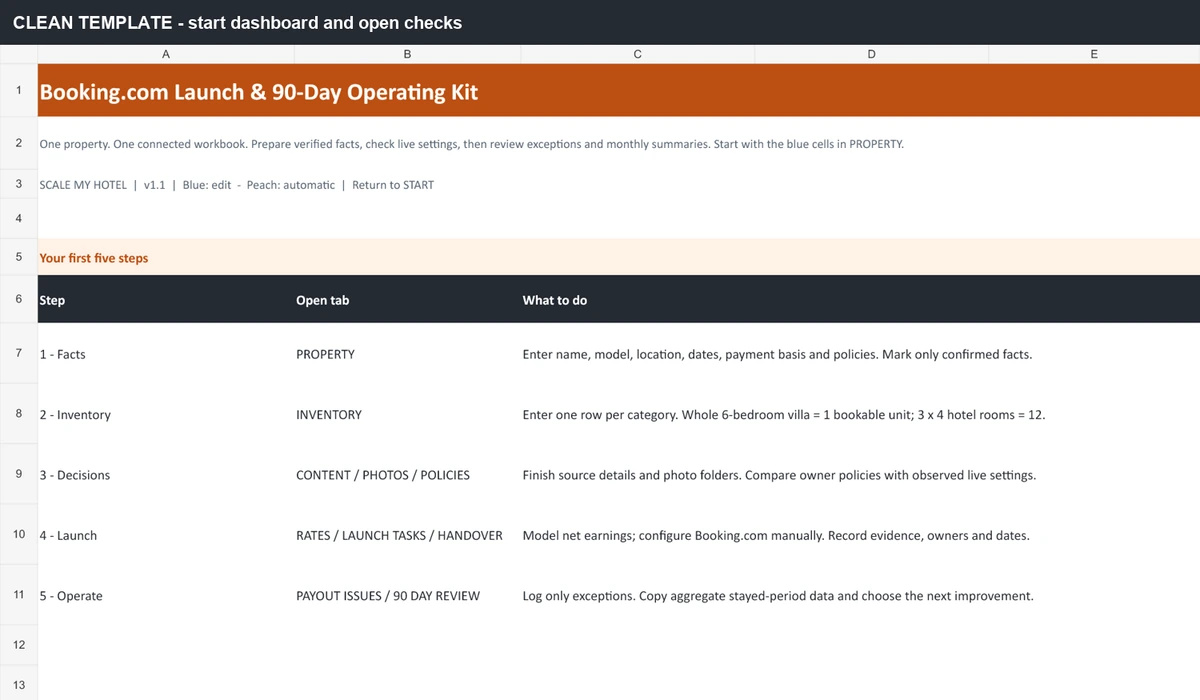
Task: Select column B header
Action: pyautogui.click(x=407, y=54)
